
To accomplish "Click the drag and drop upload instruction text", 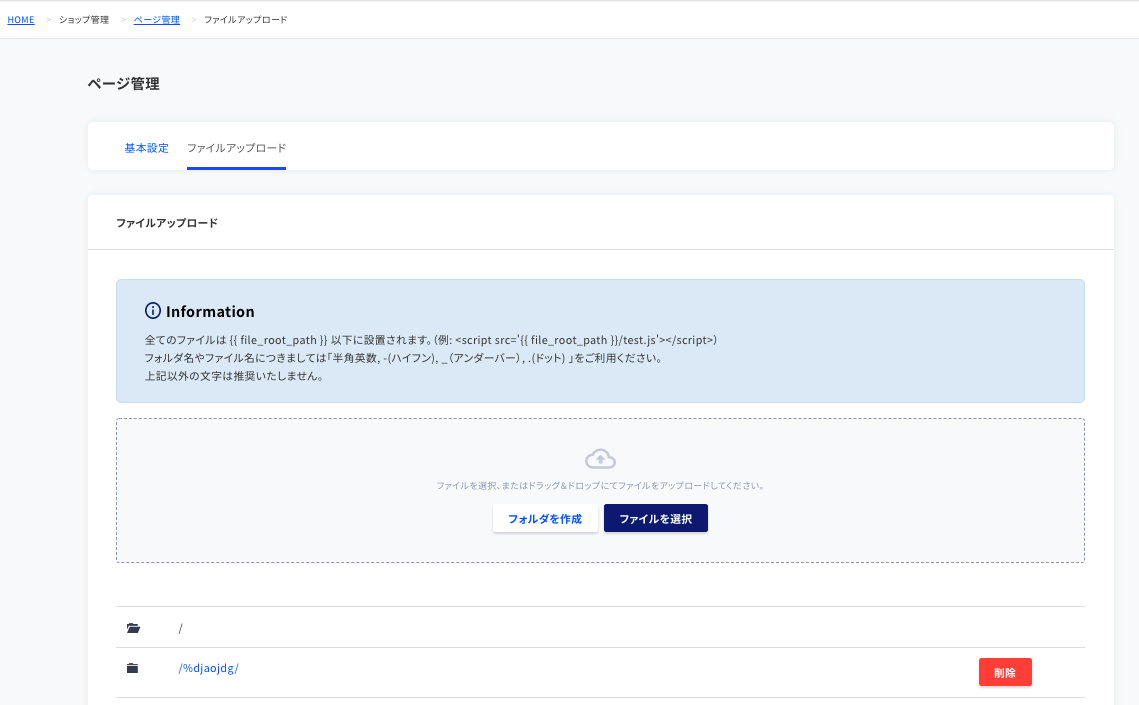I will click(600, 486).
